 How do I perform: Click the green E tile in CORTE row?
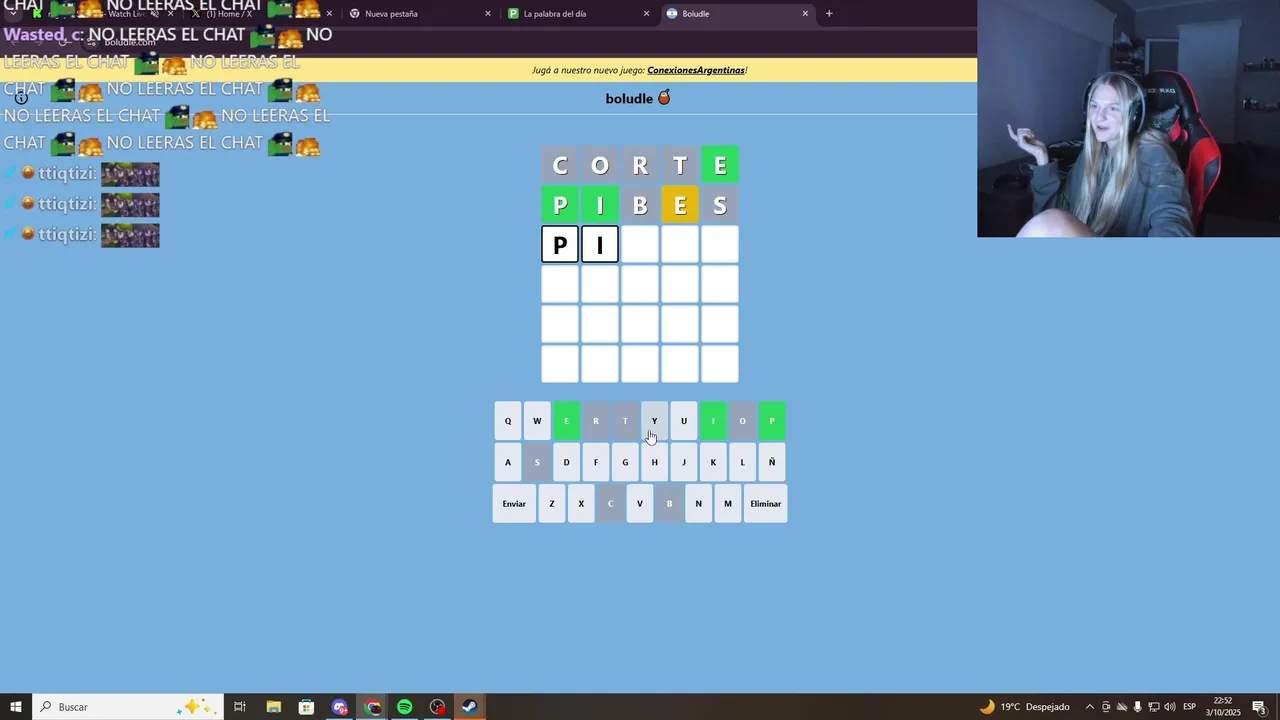tap(720, 165)
